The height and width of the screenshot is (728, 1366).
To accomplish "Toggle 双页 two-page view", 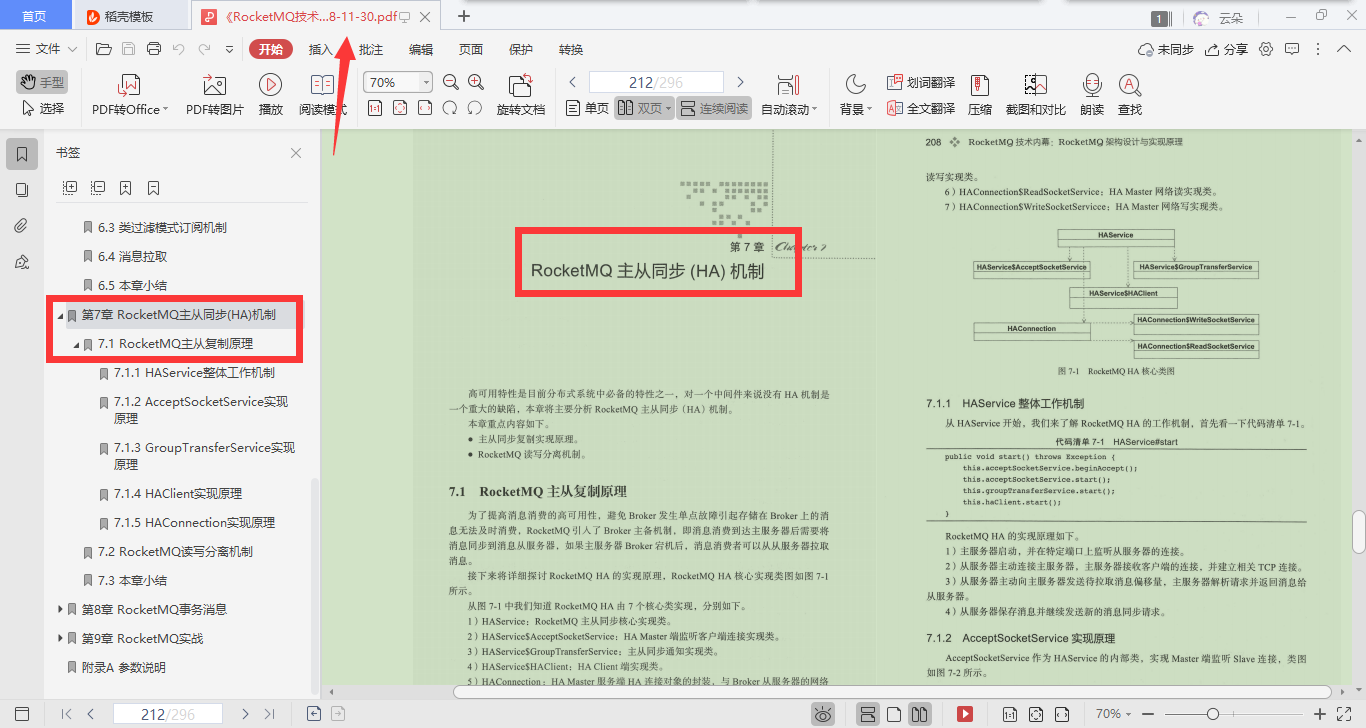I will pos(643,108).
